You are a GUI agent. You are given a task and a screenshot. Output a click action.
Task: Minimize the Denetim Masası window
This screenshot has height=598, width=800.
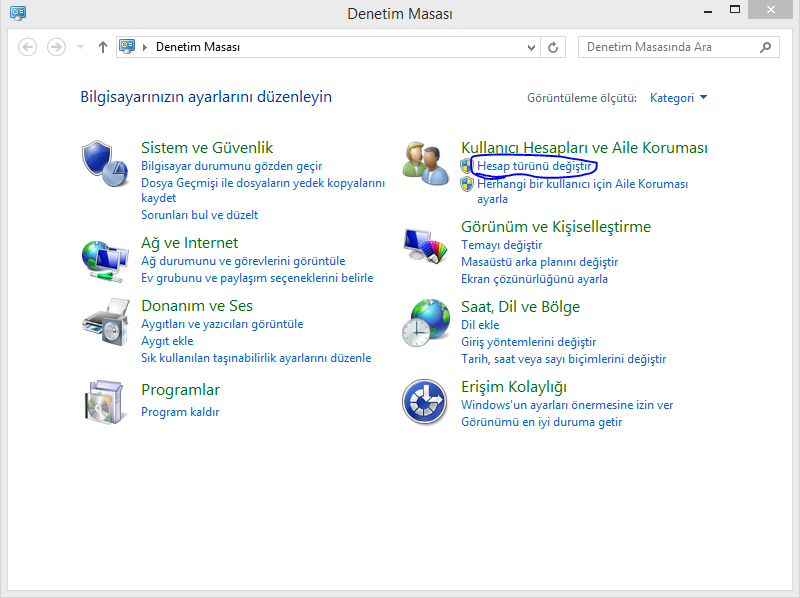click(x=708, y=11)
